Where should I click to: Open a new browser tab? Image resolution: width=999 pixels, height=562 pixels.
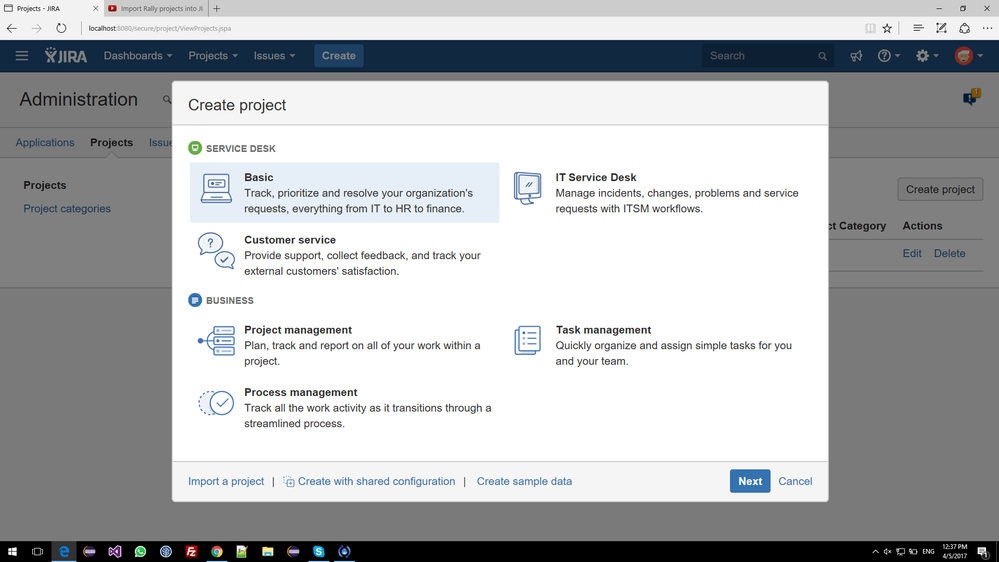pyautogui.click(x=217, y=8)
